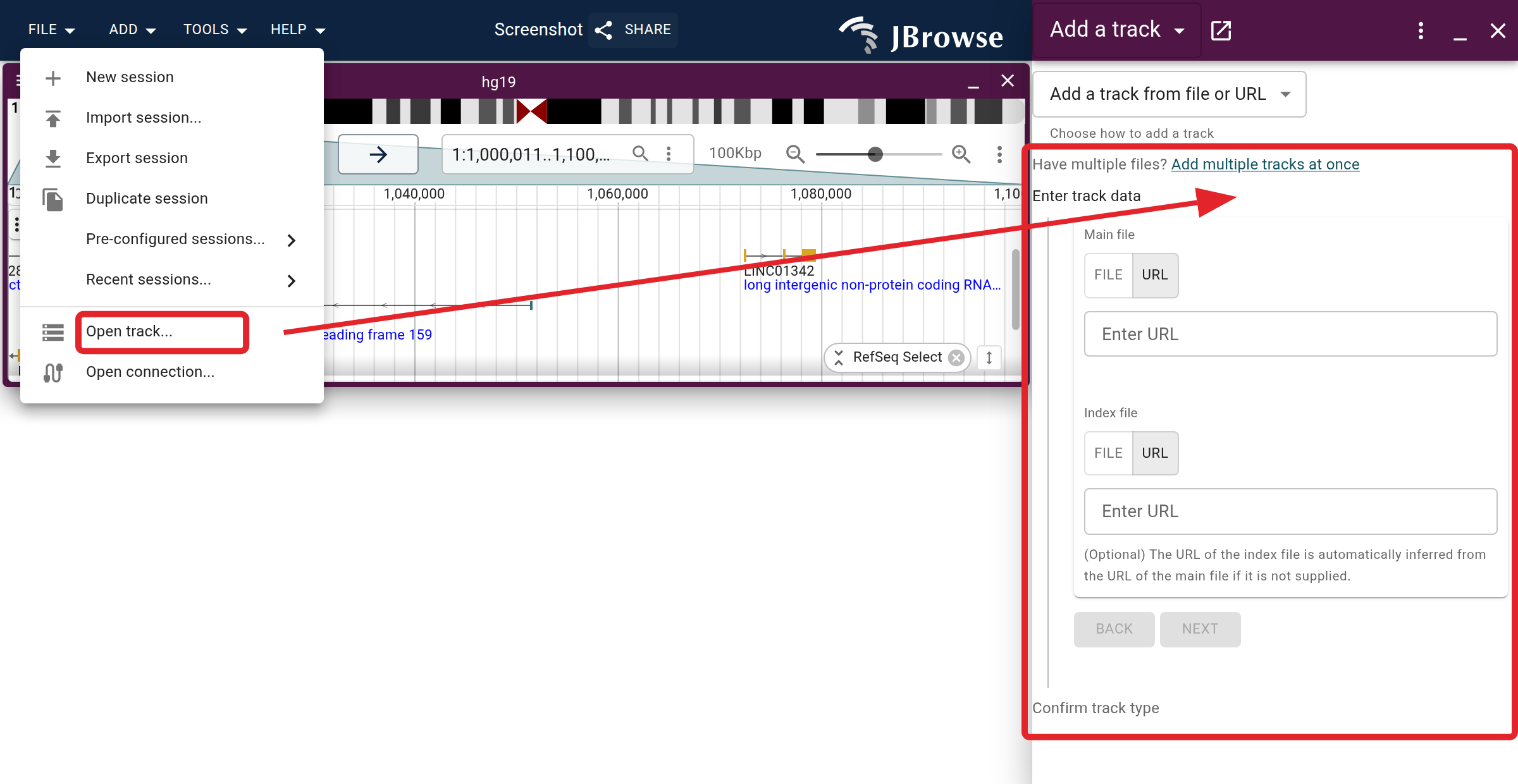
Task: Click the share icon next to SHARE
Action: click(604, 30)
